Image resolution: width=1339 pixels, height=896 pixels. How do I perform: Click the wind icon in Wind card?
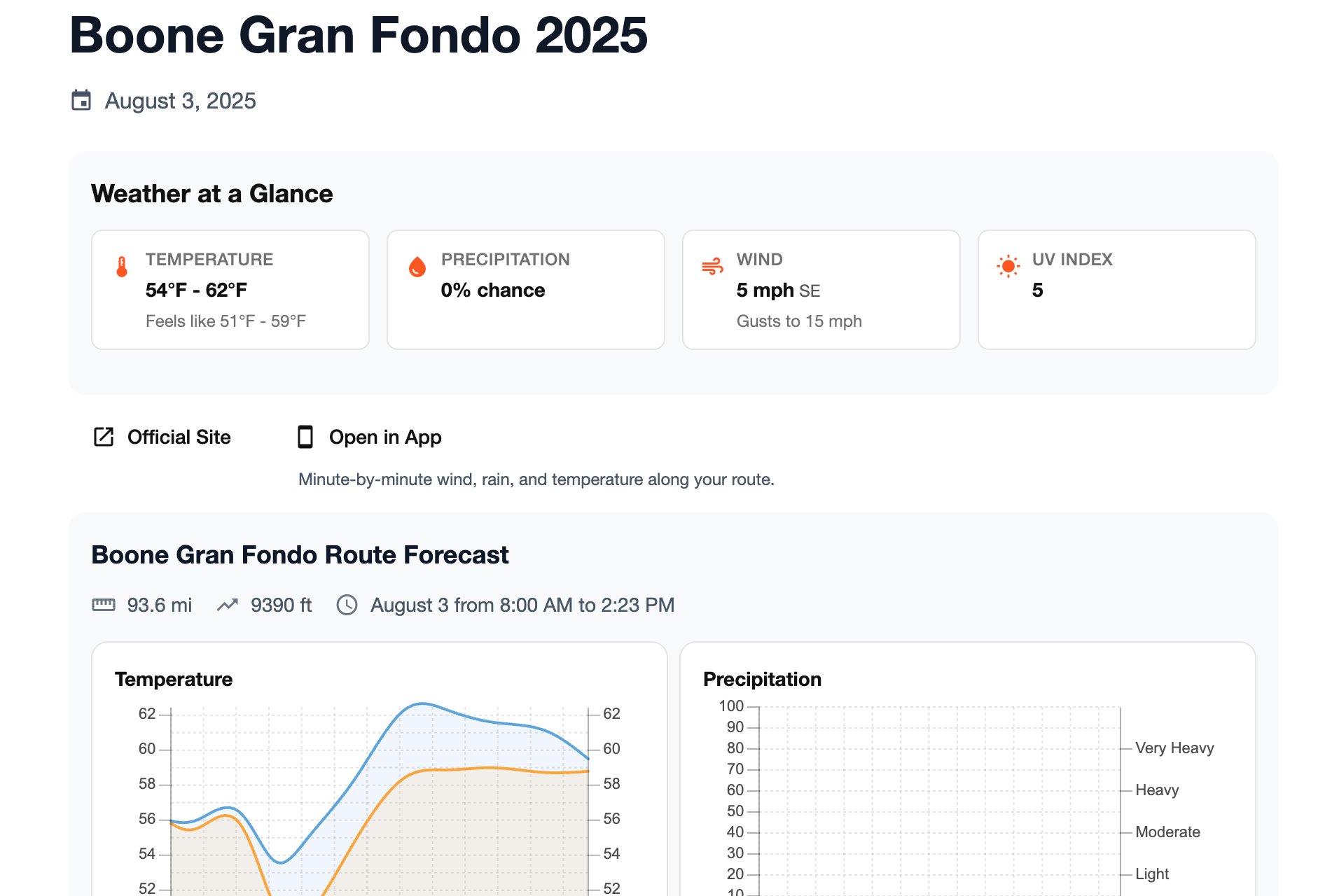tap(712, 267)
